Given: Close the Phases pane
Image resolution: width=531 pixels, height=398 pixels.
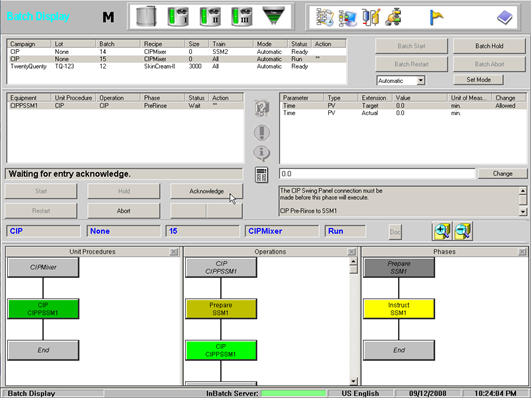Looking at the screenshot, I should pos(522,252).
